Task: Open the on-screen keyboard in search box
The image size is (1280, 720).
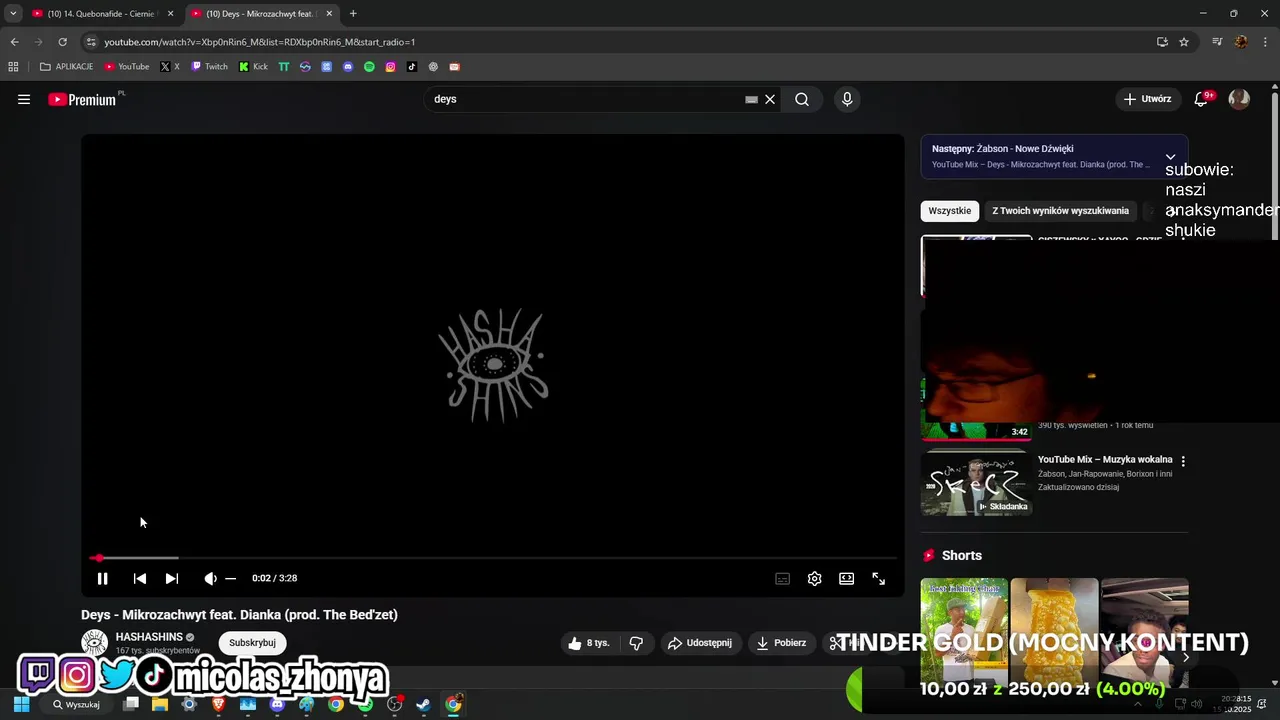Action: point(751,99)
